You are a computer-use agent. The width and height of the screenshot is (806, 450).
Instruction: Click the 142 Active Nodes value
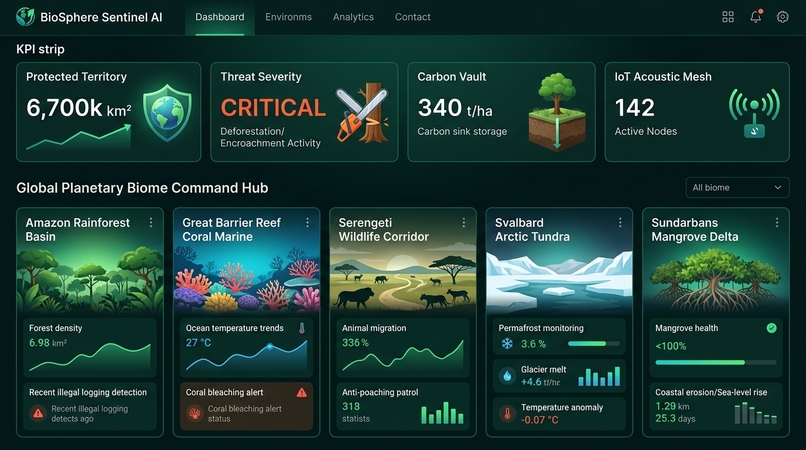coord(635,108)
